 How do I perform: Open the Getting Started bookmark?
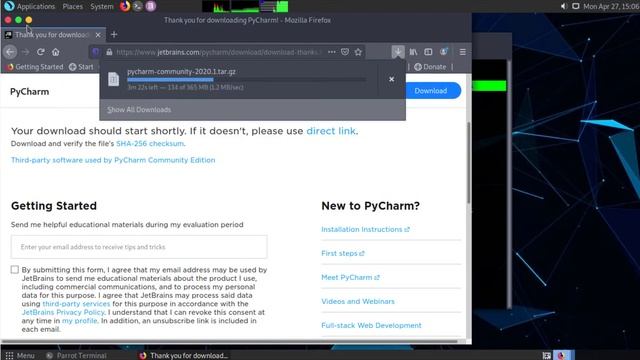[x=35, y=67]
